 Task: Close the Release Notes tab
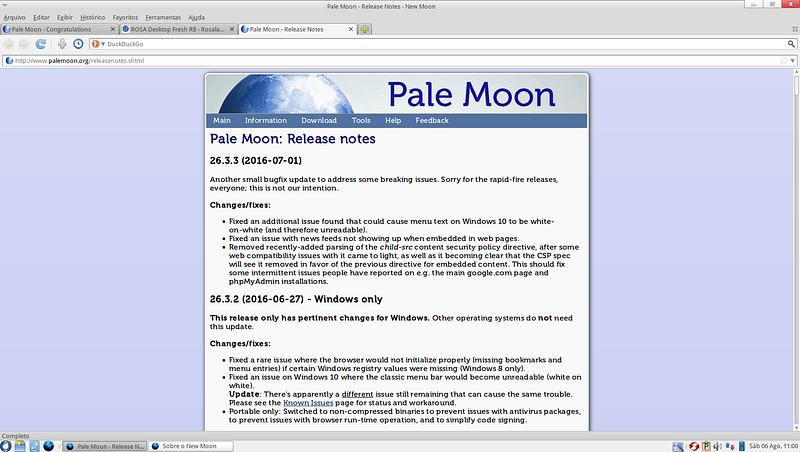(351, 30)
